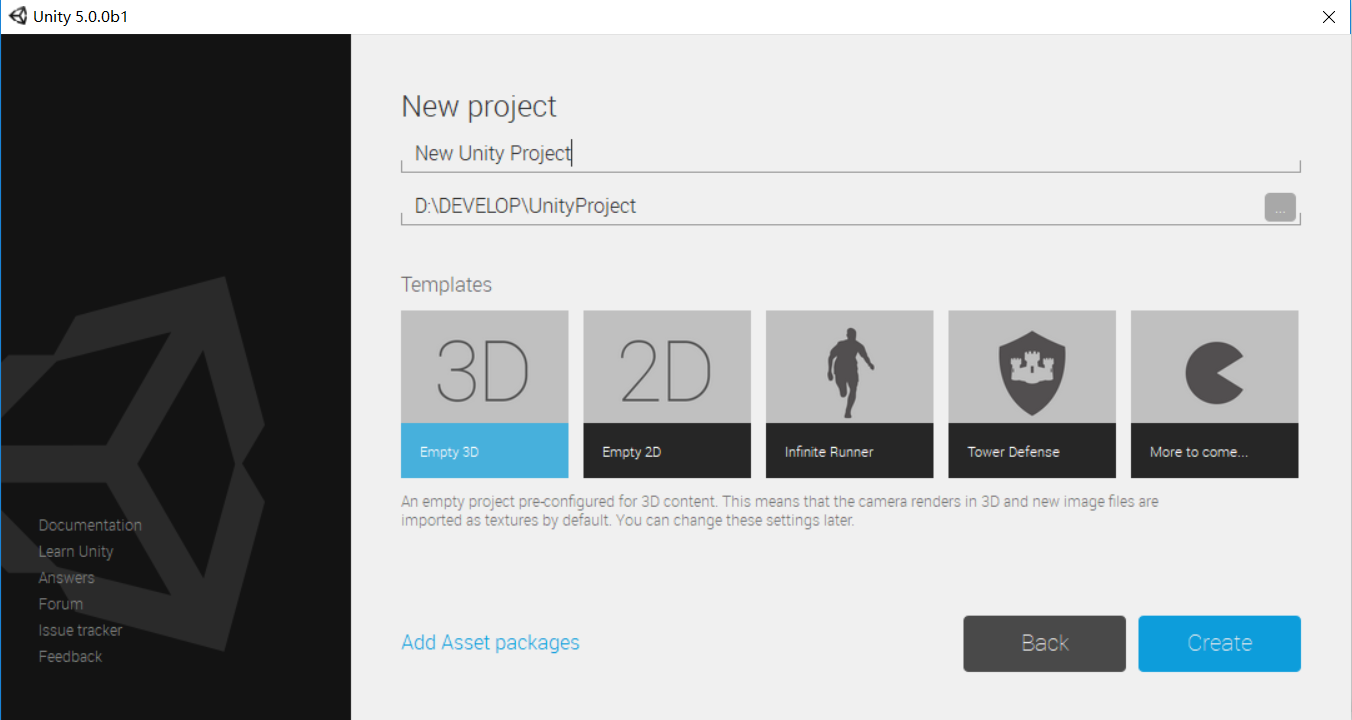Choose the Empty 2D template thumbnail

pos(667,366)
